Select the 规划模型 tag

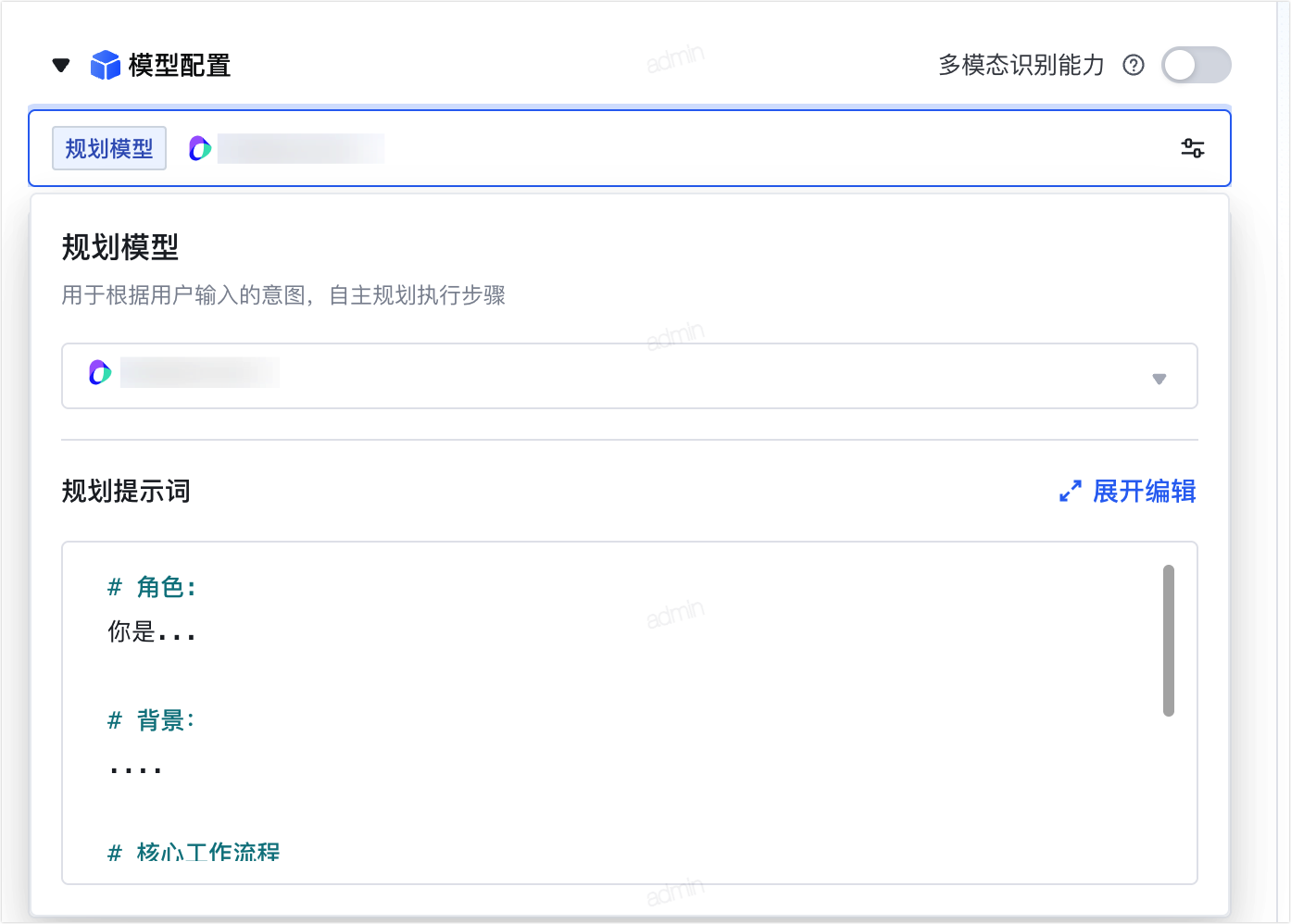coord(109,148)
